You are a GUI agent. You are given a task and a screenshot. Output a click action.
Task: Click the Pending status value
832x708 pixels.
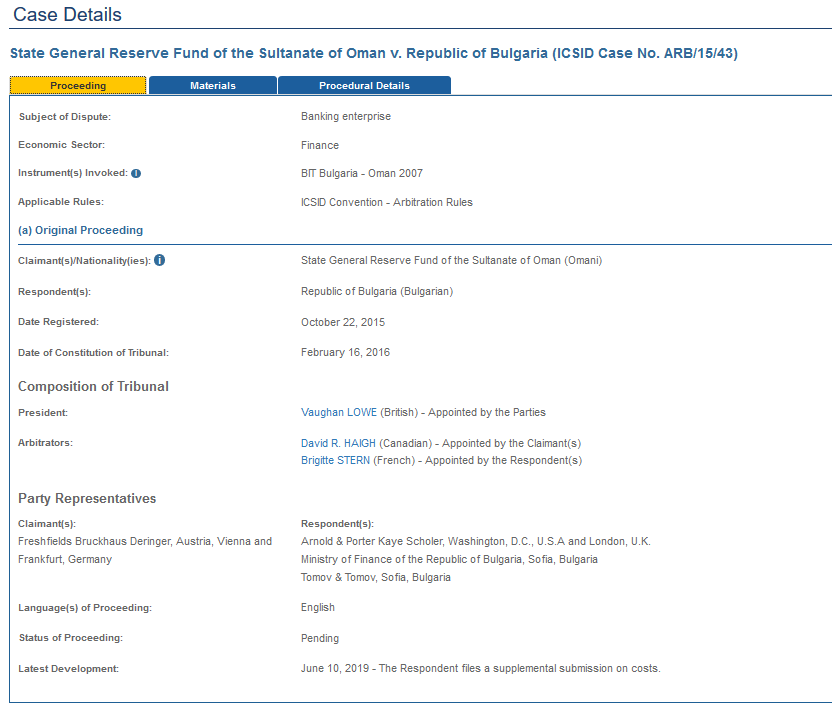(x=319, y=638)
